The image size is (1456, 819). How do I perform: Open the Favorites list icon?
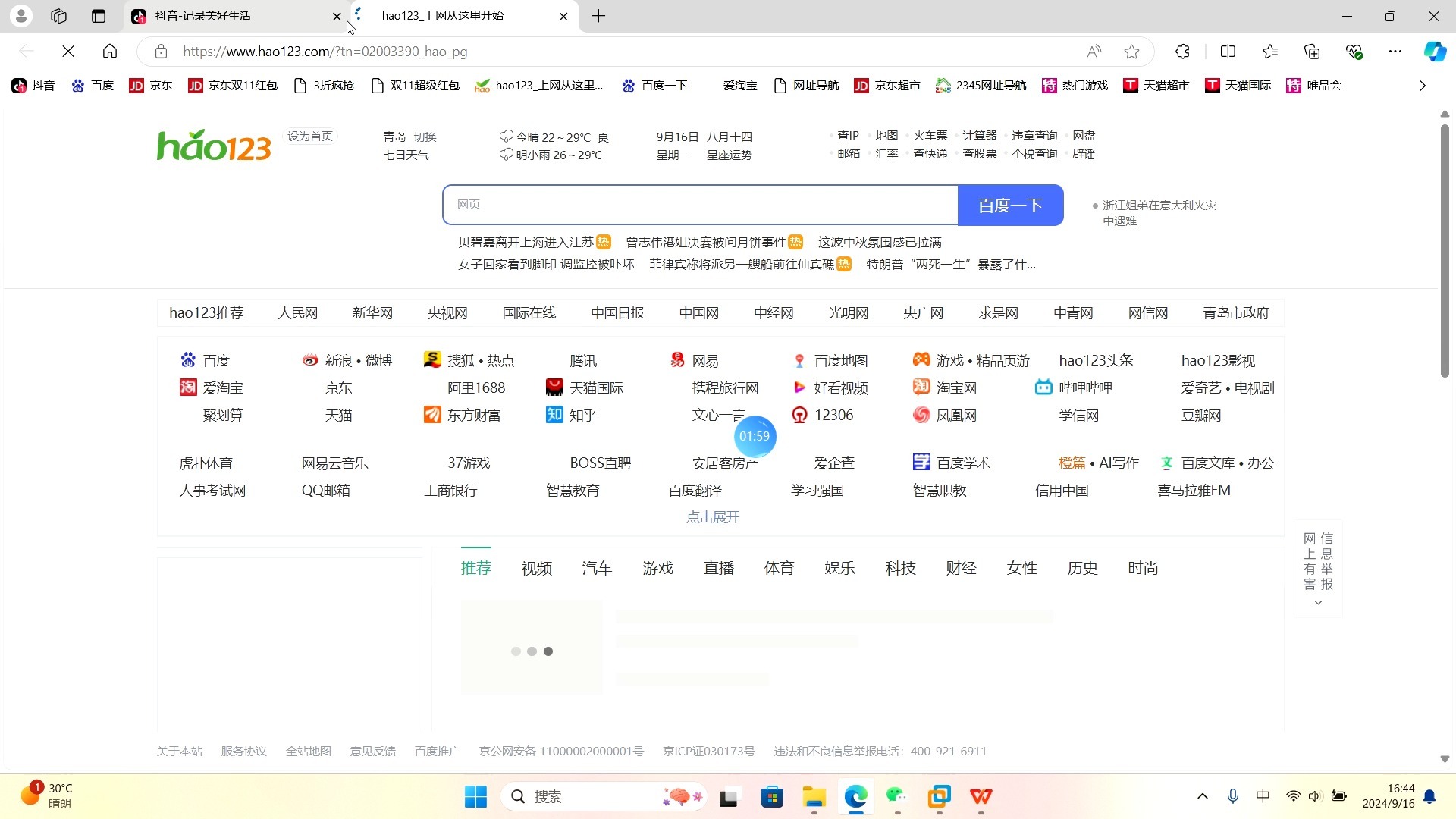tap(1270, 52)
